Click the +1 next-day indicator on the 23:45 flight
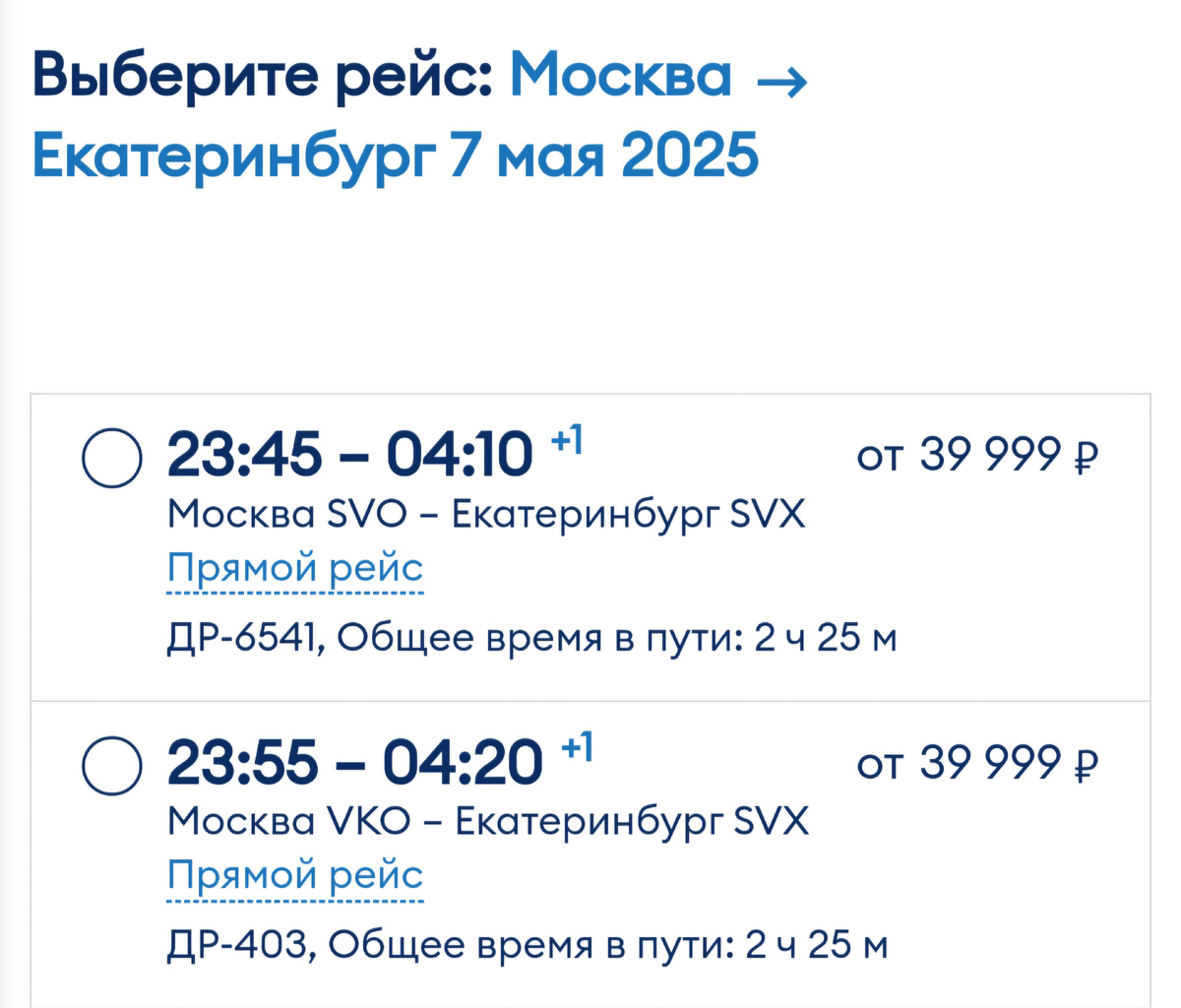Viewport: 1181px width, 1008px height. (570, 442)
